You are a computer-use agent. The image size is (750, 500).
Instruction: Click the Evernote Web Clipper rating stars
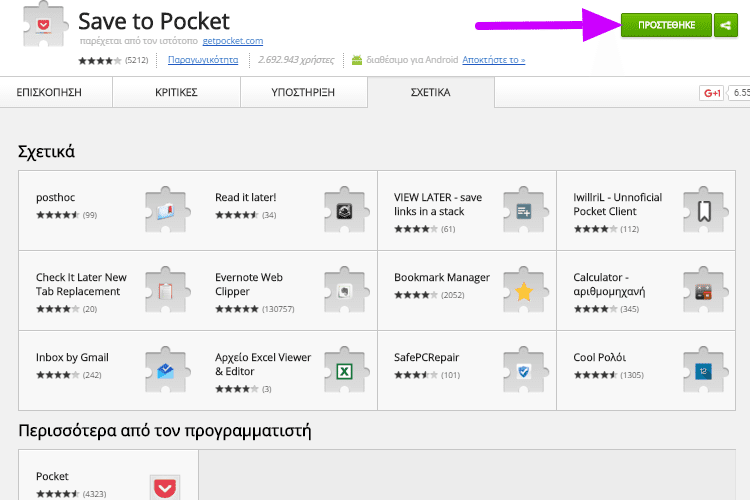point(237,309)
